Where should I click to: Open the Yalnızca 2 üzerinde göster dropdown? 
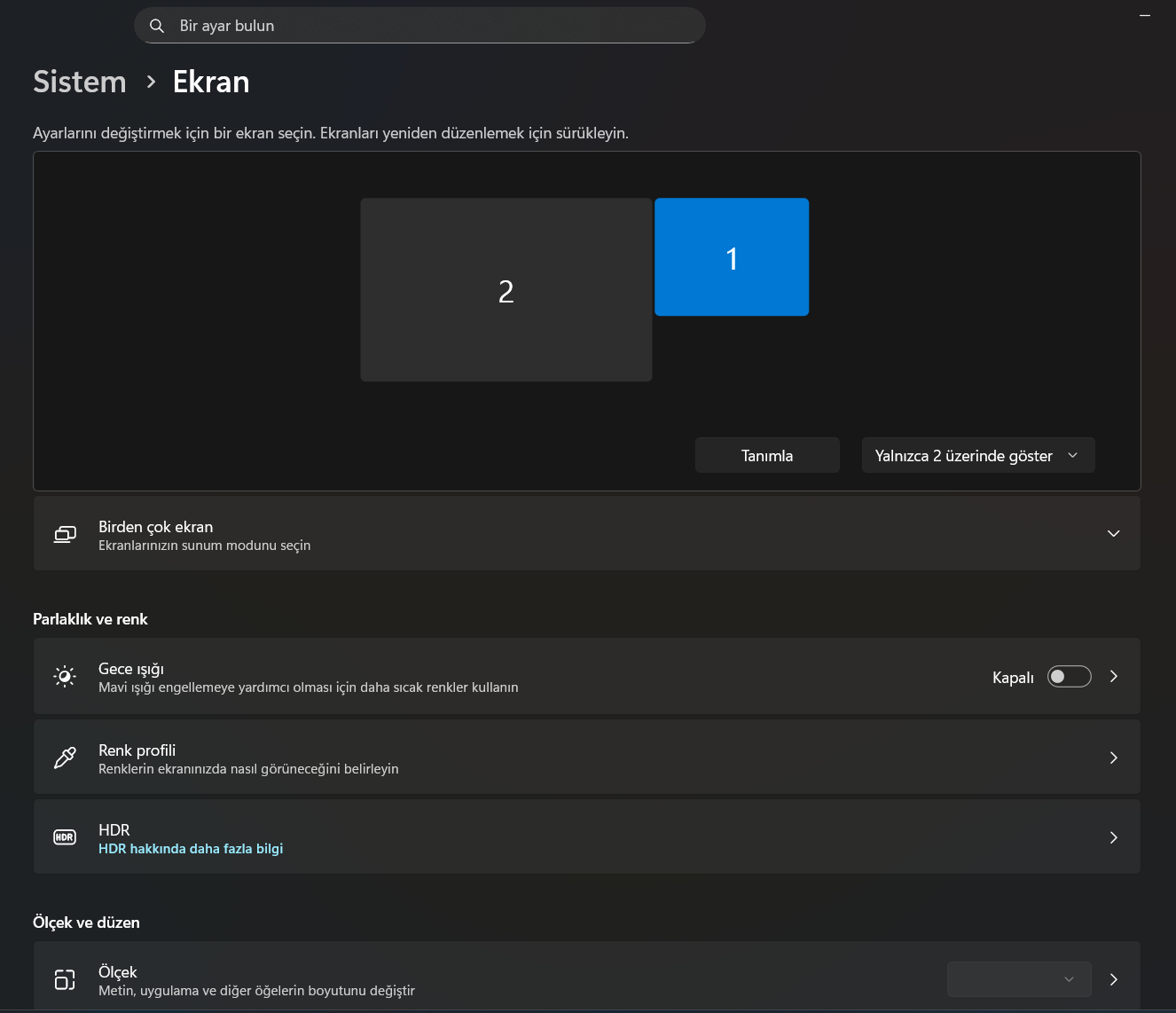(x=978, y=455)
